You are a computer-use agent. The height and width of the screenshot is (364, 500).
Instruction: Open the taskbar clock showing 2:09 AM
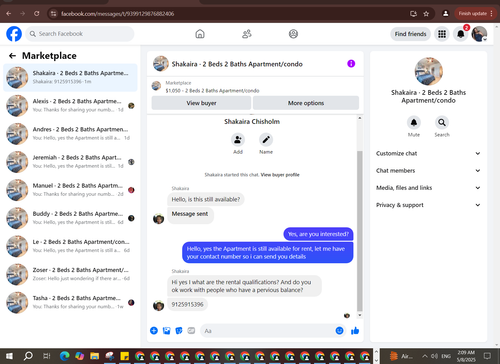pyautogui.click(x=466, y=356)
